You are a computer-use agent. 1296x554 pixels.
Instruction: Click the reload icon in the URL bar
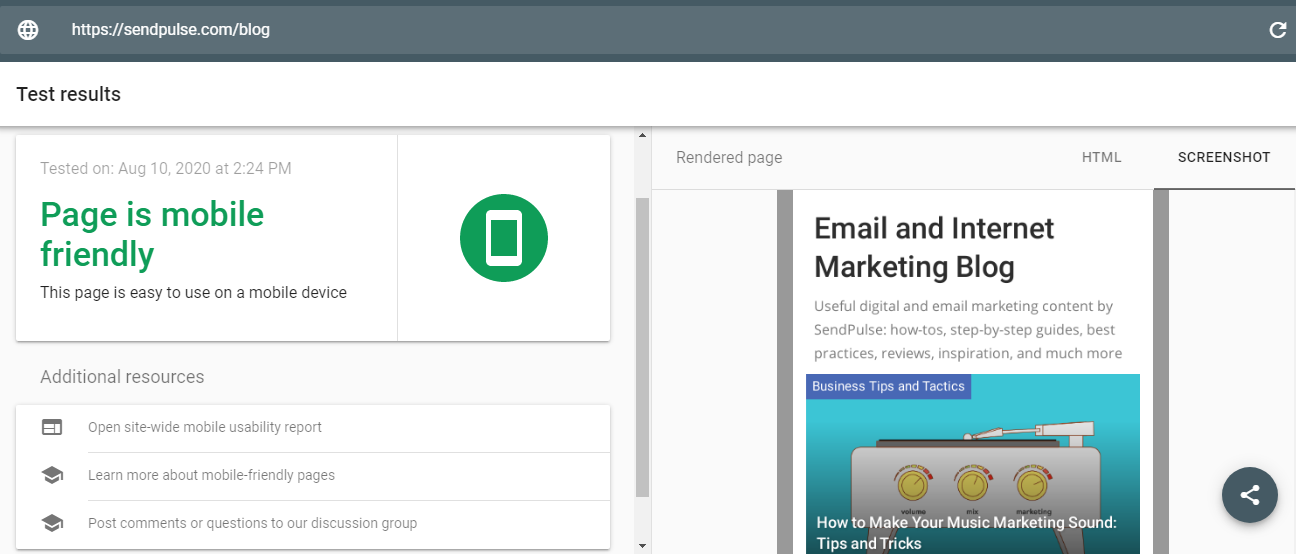coord(1277,30)
